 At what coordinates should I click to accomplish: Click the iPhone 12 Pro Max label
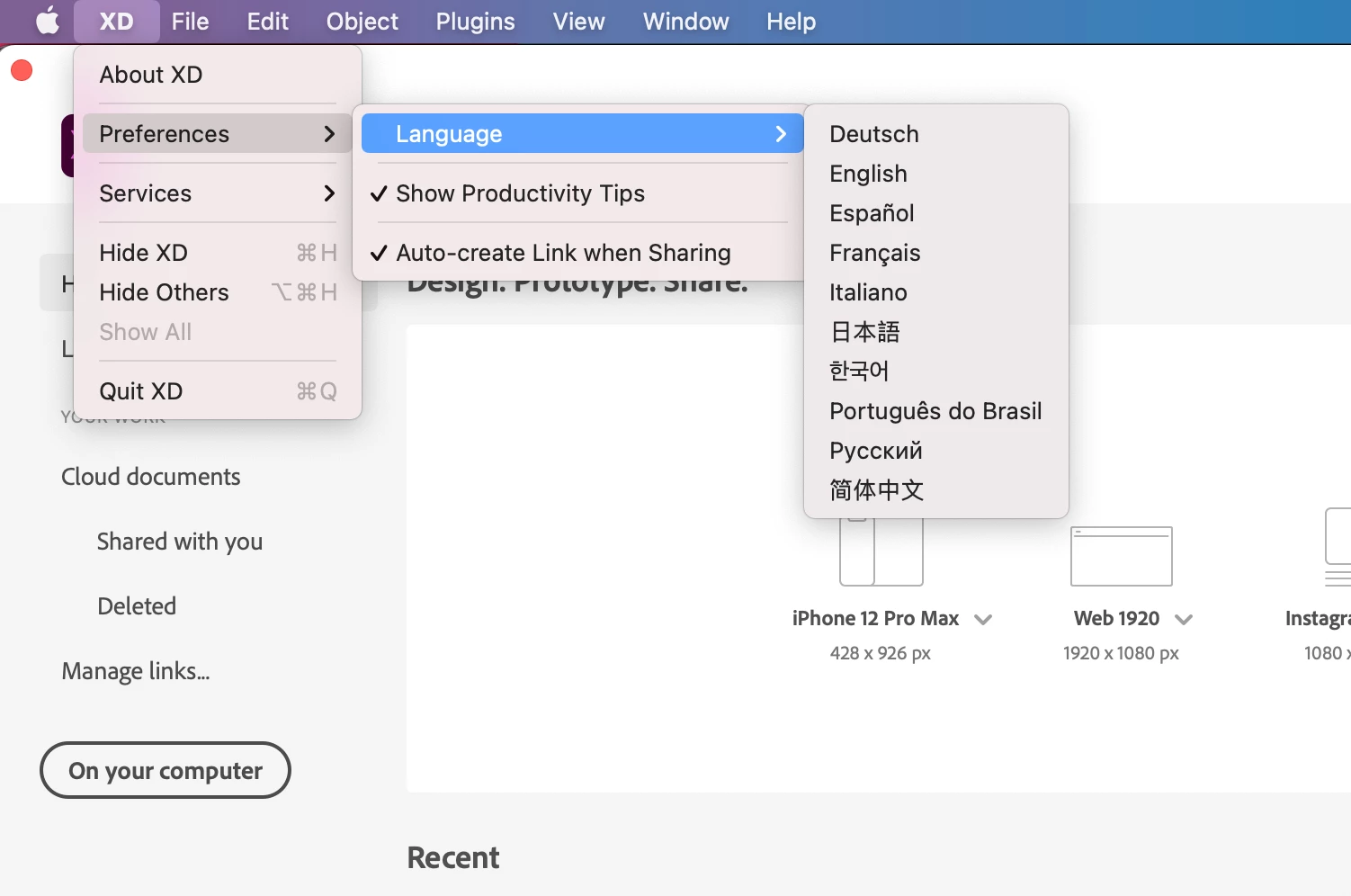point(875,618)
